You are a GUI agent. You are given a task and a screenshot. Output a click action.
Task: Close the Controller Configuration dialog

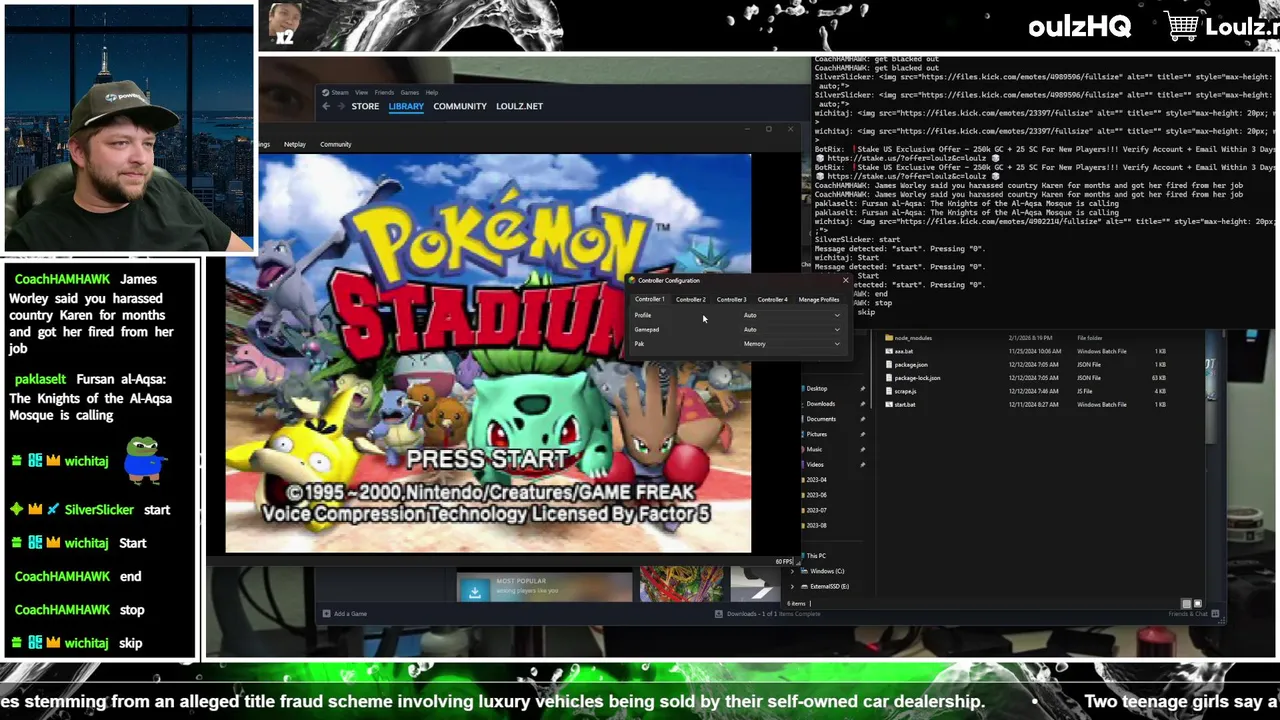pos(845,280)
